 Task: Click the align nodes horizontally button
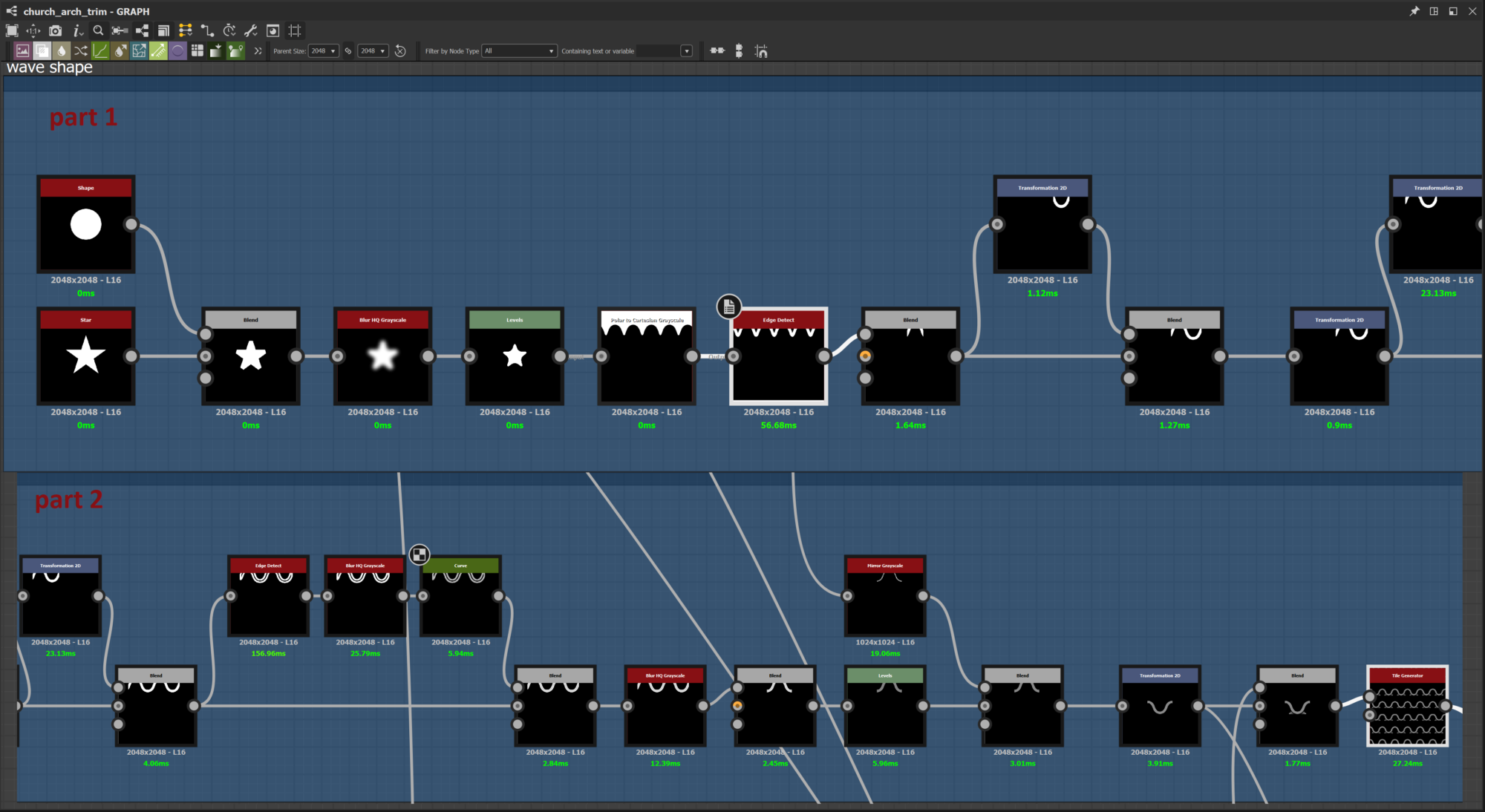(x=717, y=50)
